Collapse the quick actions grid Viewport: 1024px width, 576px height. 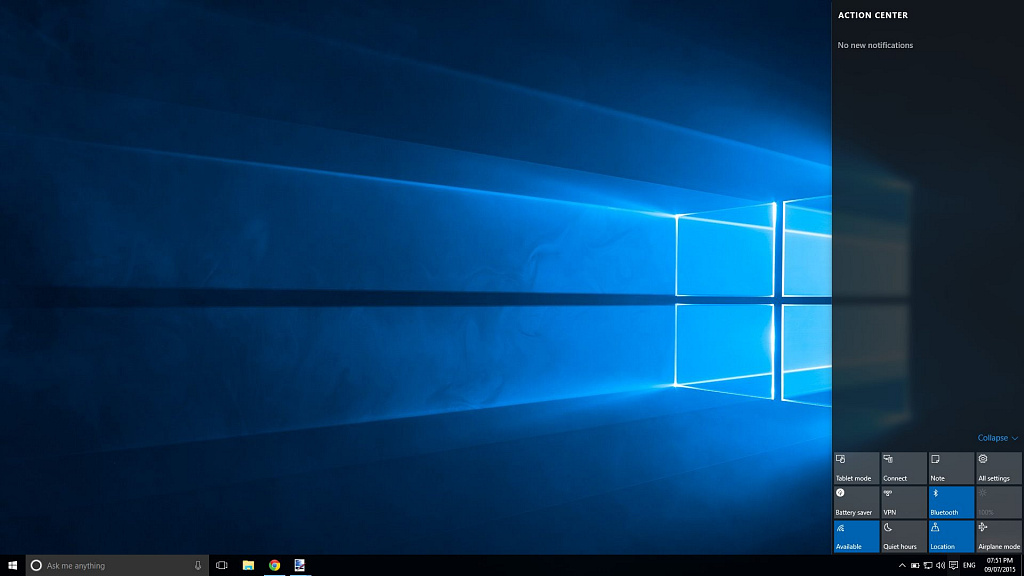coord(997,438)
